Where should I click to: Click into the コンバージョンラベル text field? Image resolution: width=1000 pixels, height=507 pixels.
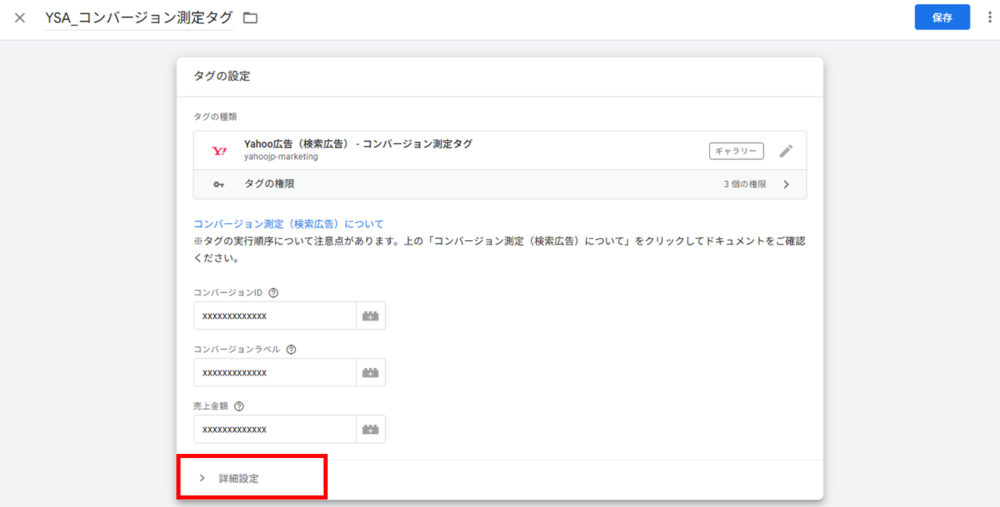[274, 373]
